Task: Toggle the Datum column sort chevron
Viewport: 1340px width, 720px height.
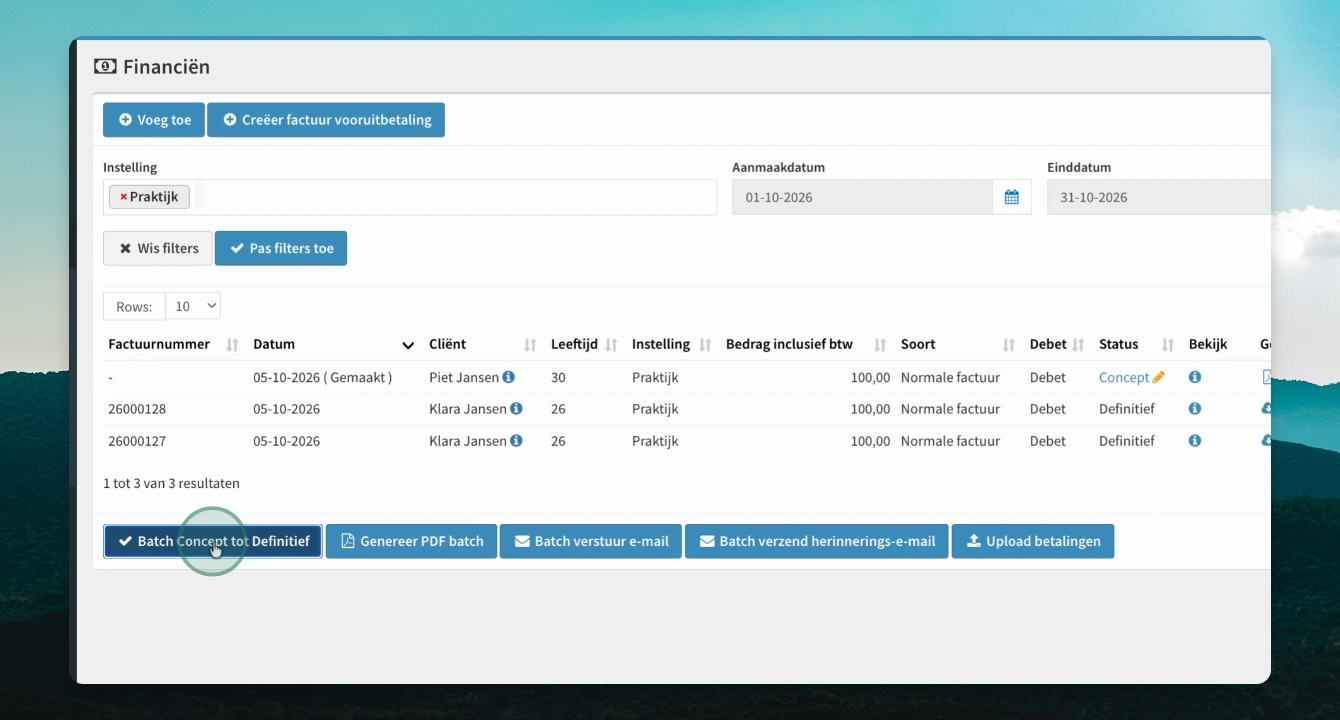Action: [x=408, y=345]
